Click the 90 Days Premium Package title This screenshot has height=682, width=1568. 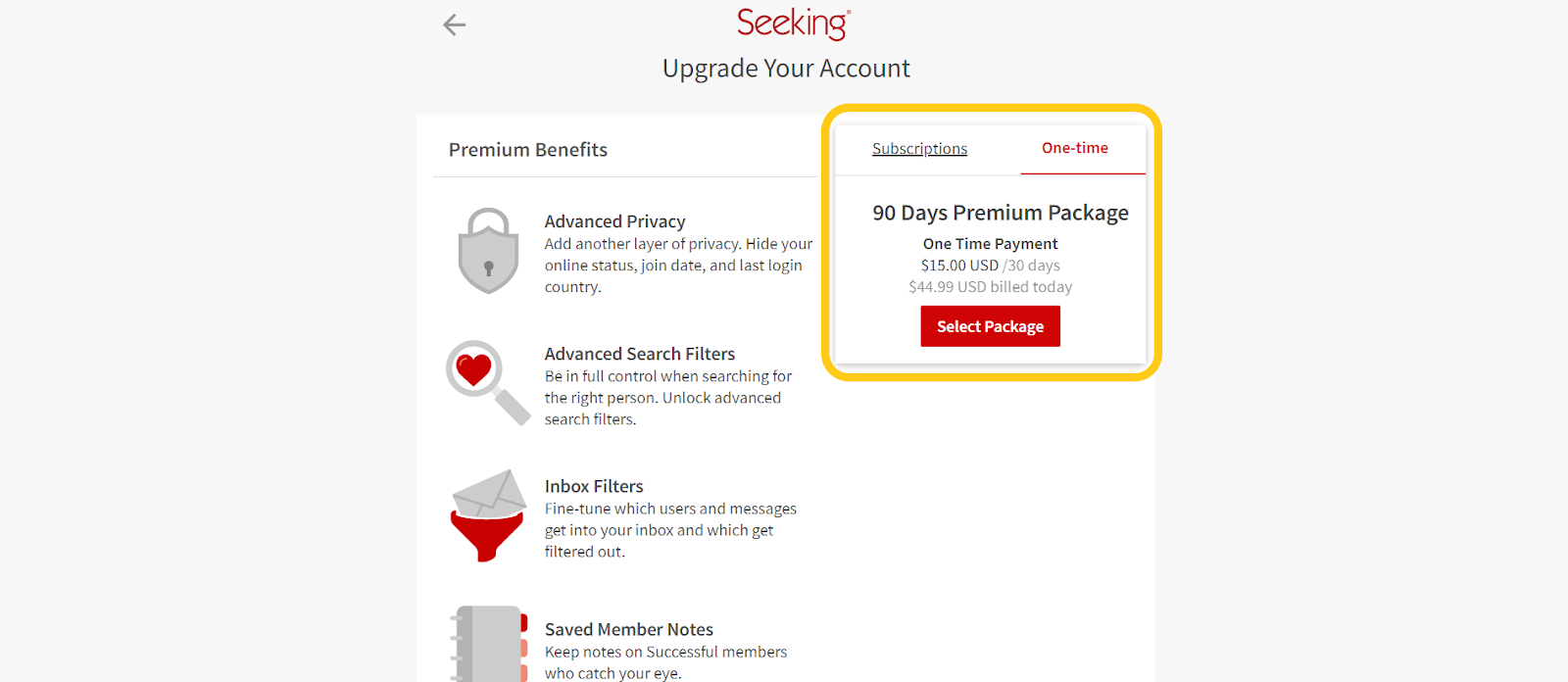pos(1001,213)
